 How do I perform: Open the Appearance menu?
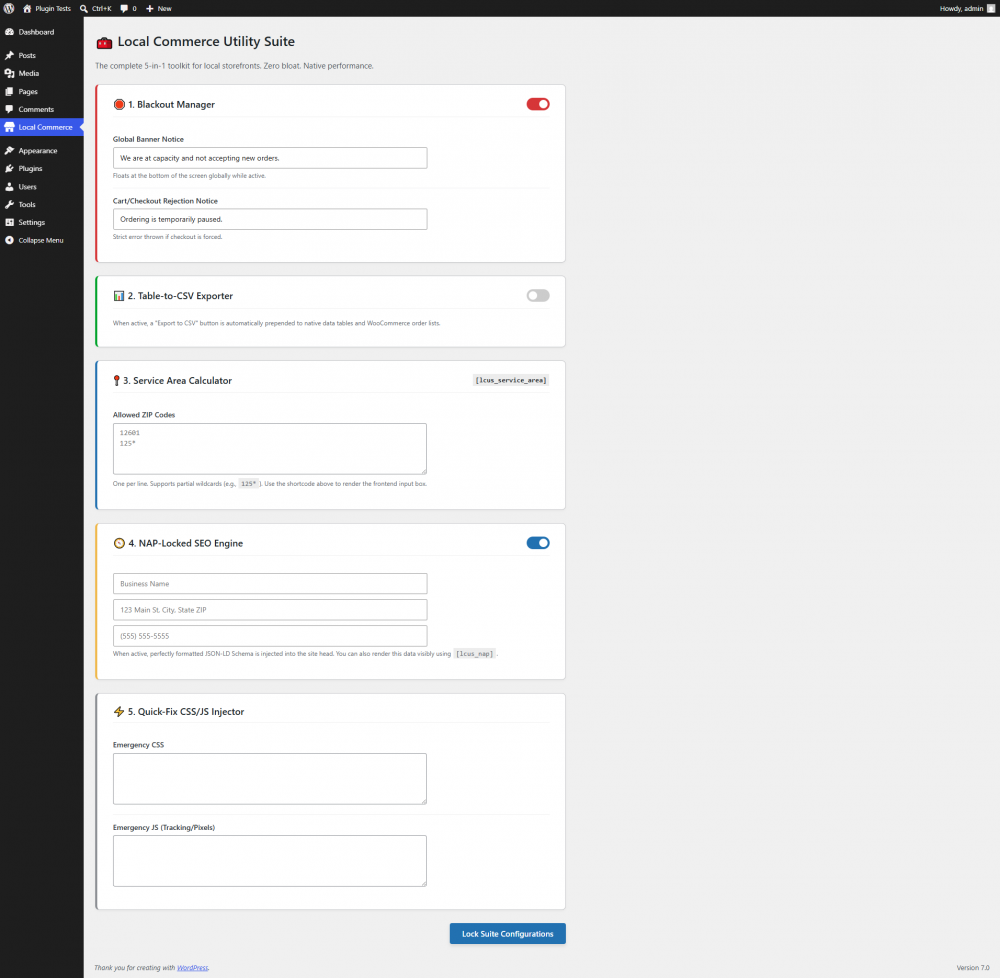tap(41, 150)
